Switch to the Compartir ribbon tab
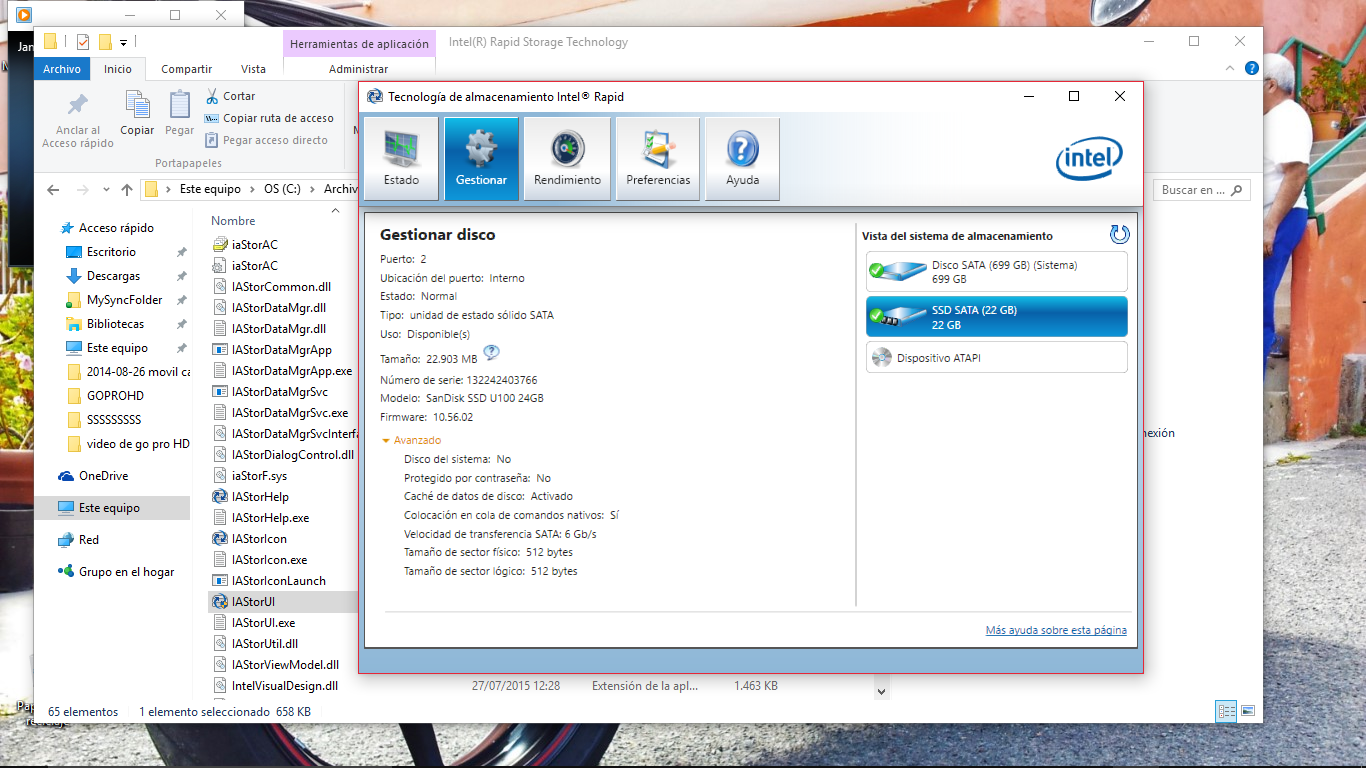 point(187,69)
